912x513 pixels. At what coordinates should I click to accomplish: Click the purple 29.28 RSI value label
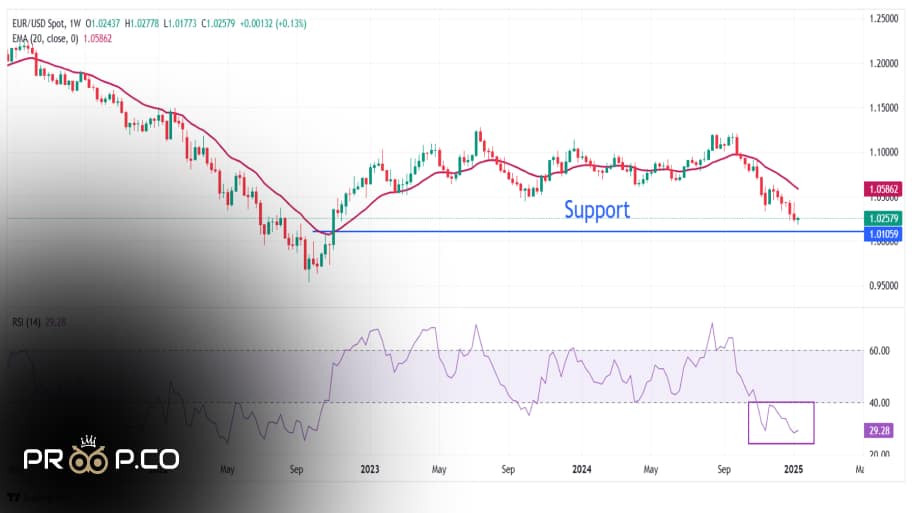point(879,430)
